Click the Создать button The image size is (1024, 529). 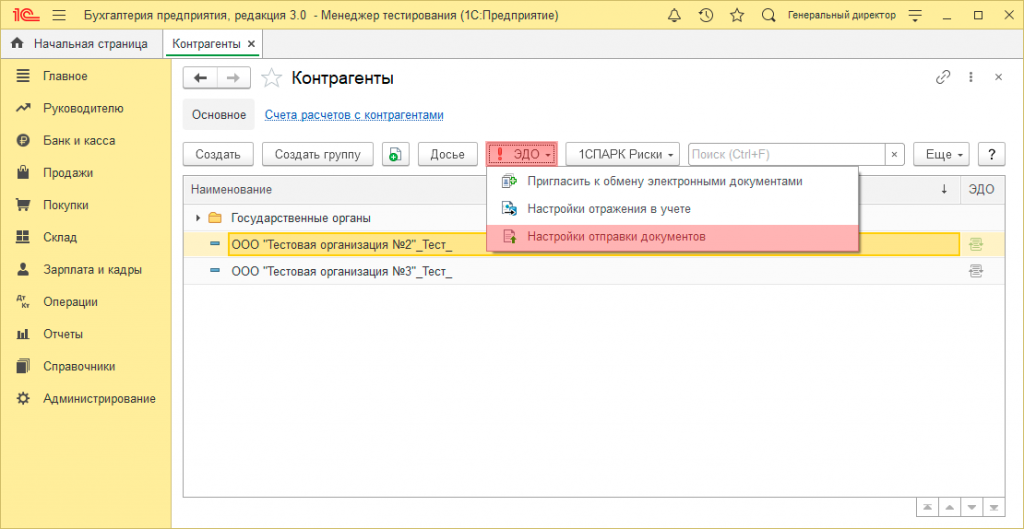coord(218,154)
